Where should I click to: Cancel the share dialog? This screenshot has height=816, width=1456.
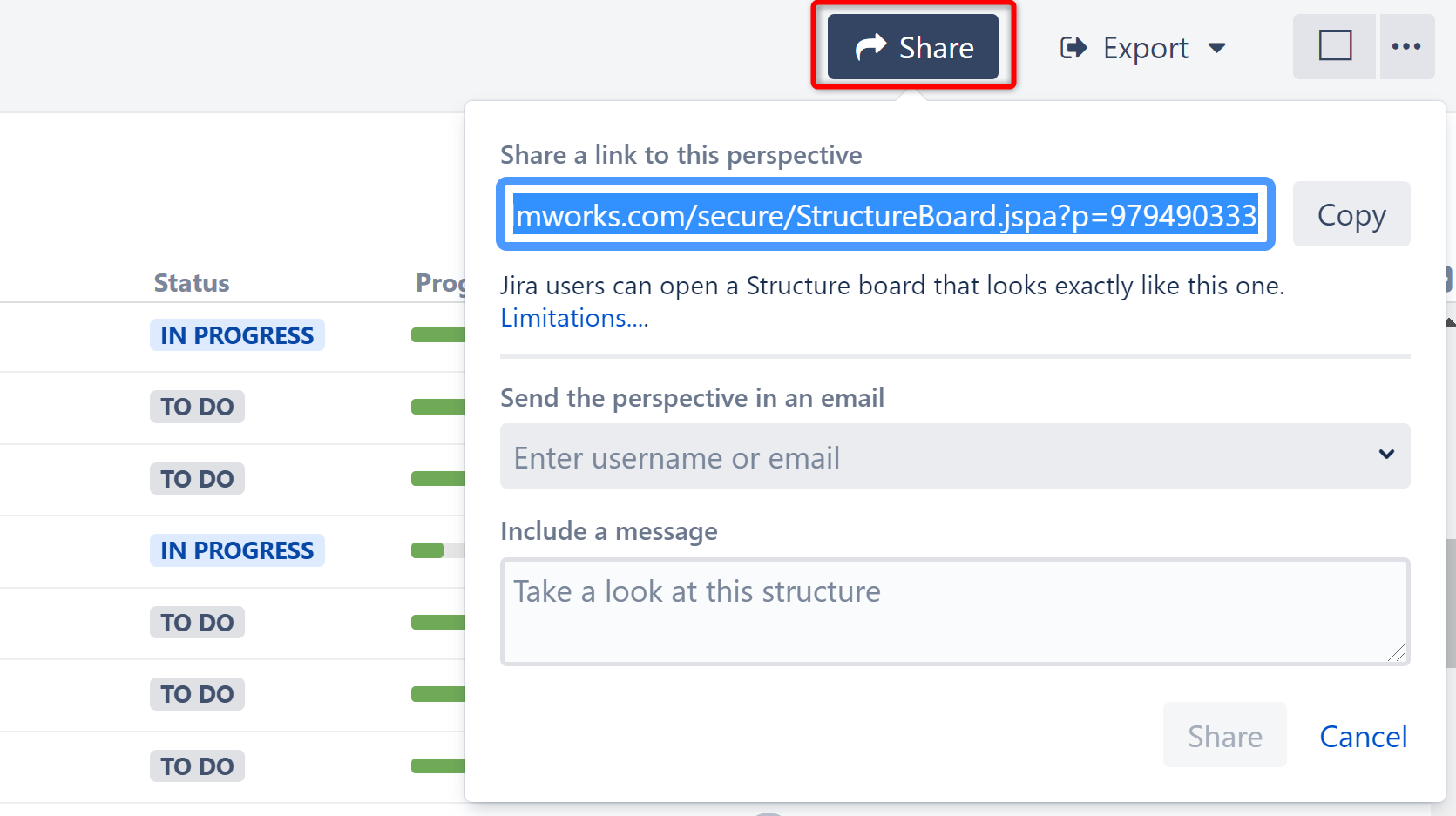pos(1363,737)
